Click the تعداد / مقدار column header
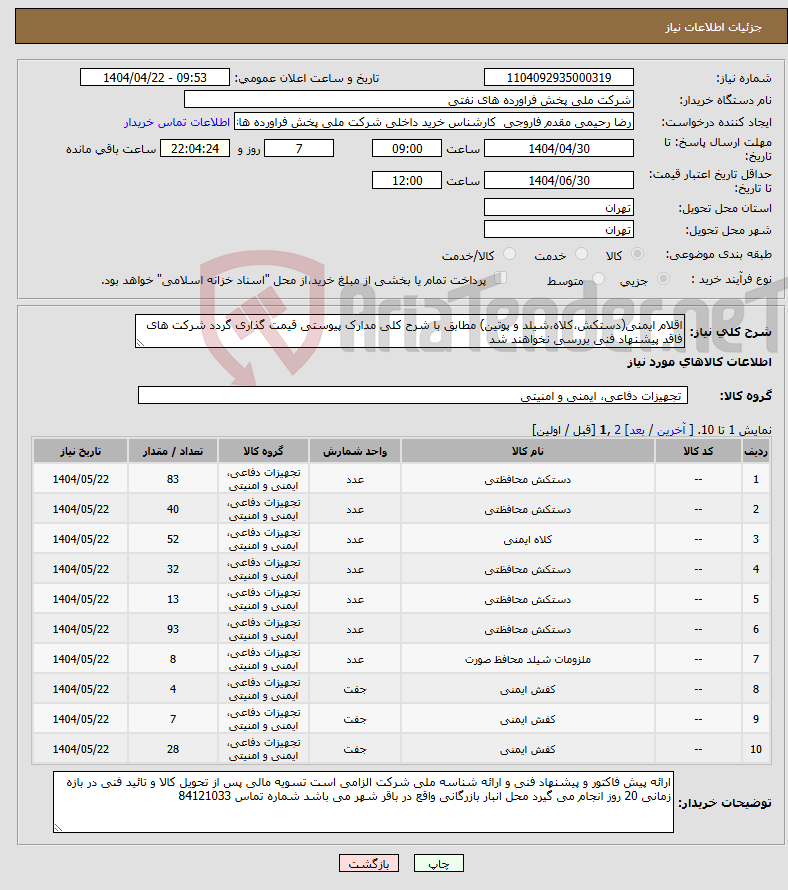This screenshot has width=788, height=890. [173, 451]
